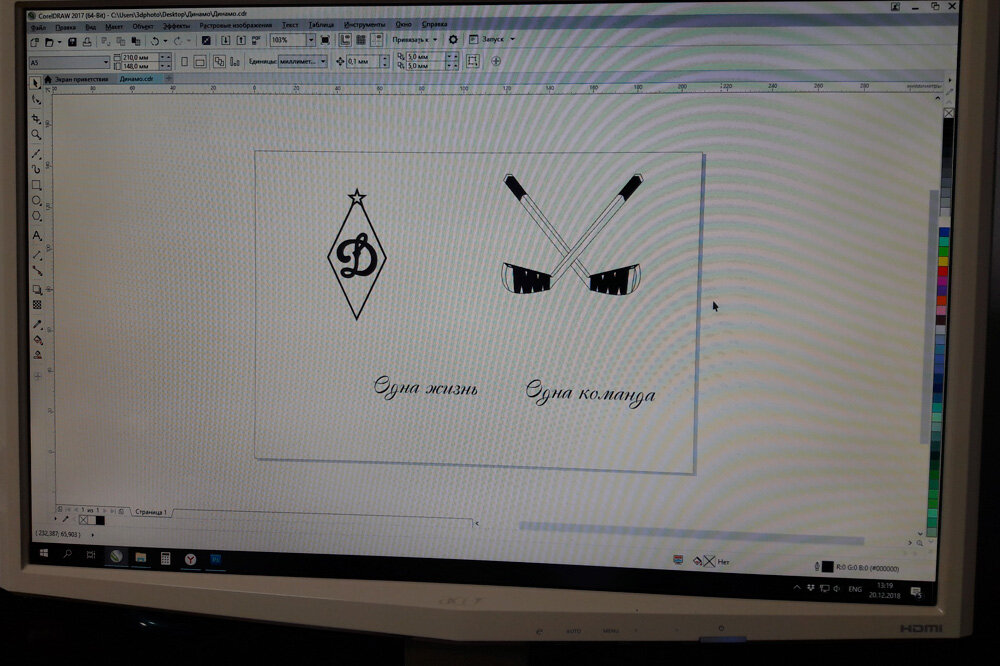Pick the yellow swatch in color palette
1000x666 pixels.
coord(943,262)
